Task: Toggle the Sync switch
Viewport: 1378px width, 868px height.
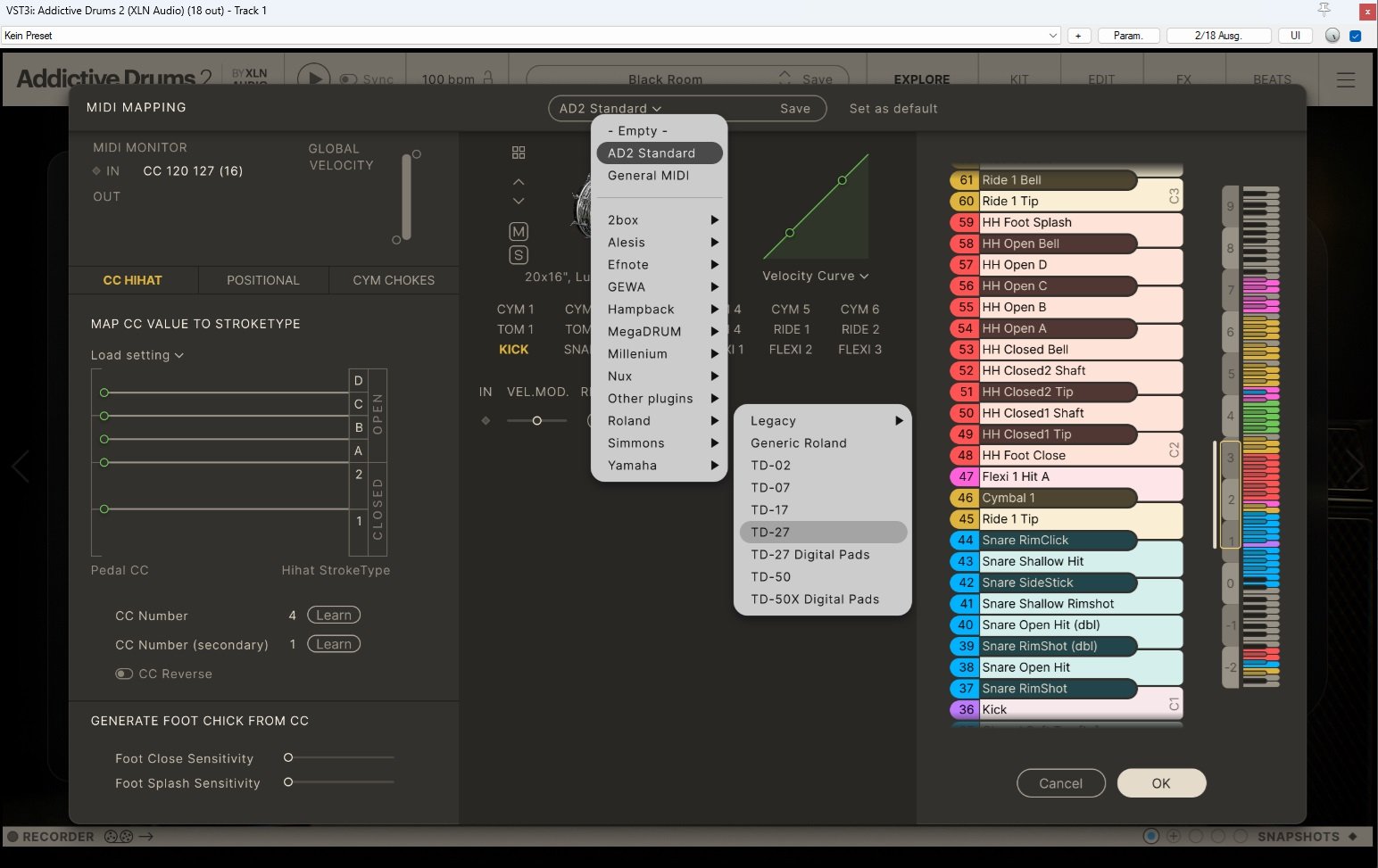Action: point(349,79)
